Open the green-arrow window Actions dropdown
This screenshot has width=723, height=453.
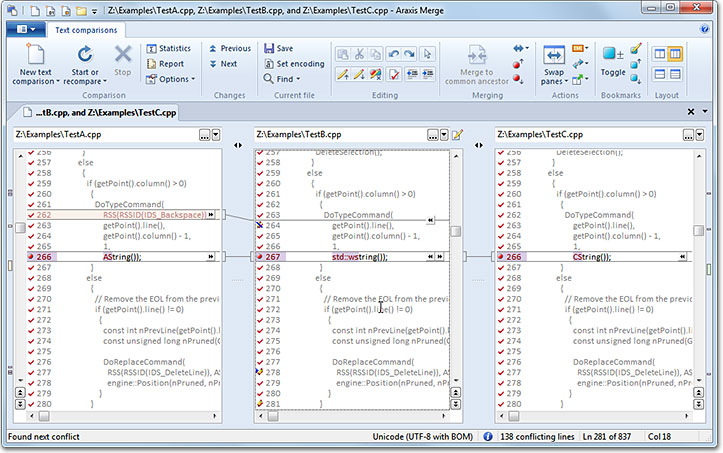tap(580, 79)
